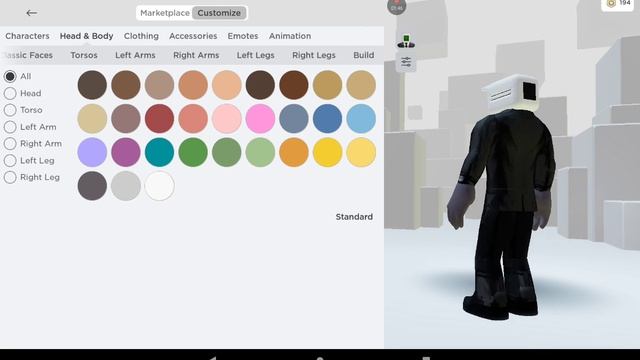Tap the avatar's black suit torso
Screen dimensions: 640x360
coord(512,159)
